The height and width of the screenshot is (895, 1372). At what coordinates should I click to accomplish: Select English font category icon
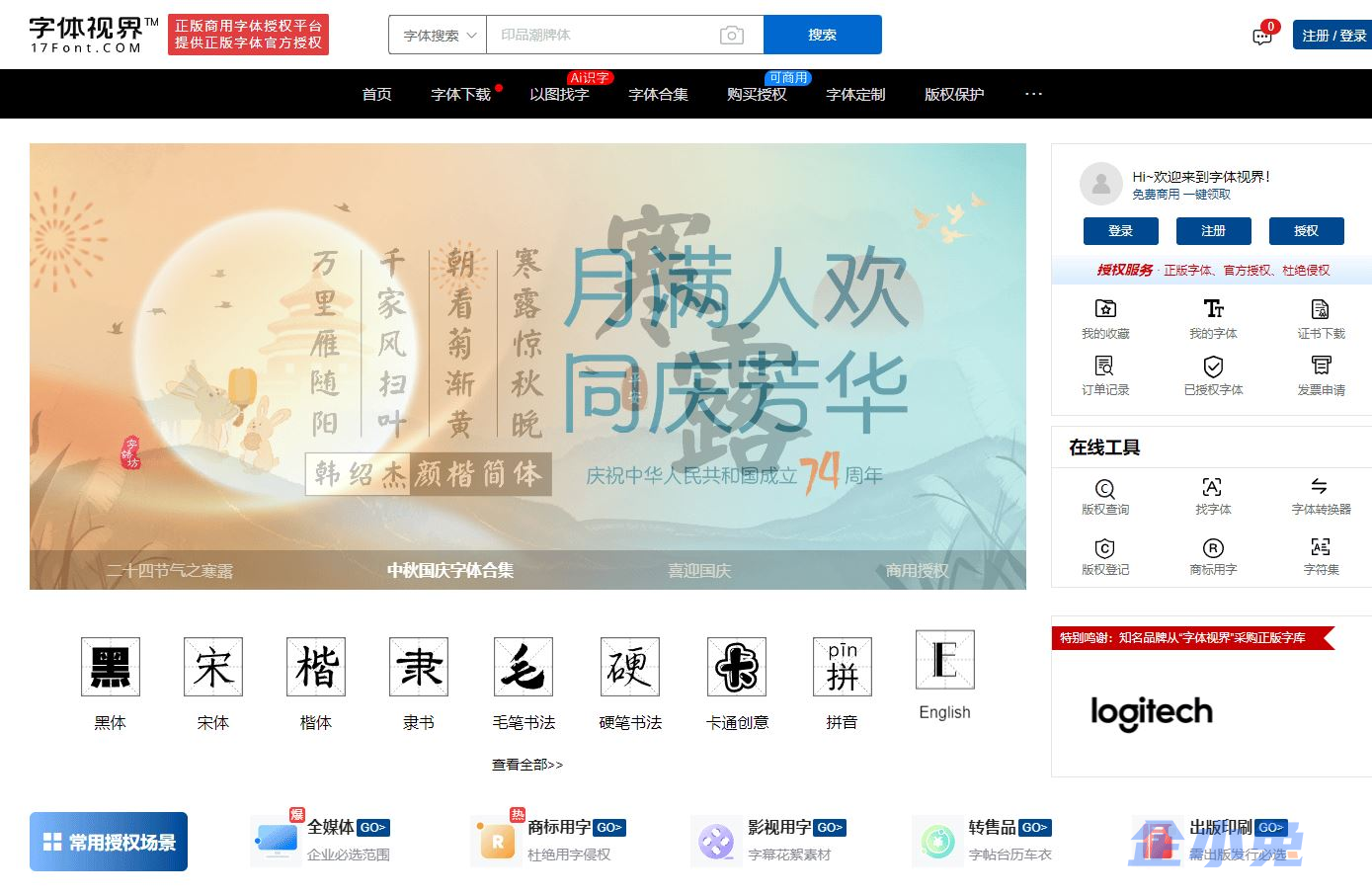tap(945, 660)
